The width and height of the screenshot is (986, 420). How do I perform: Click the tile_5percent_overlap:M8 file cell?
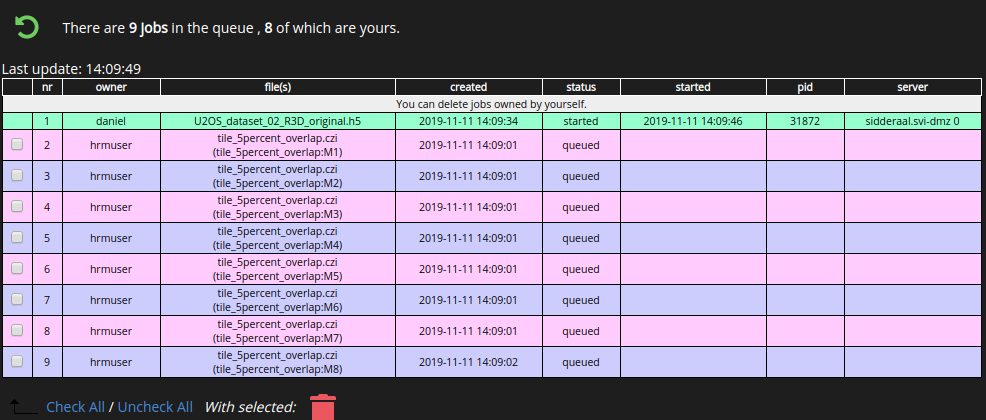[278, 362]
